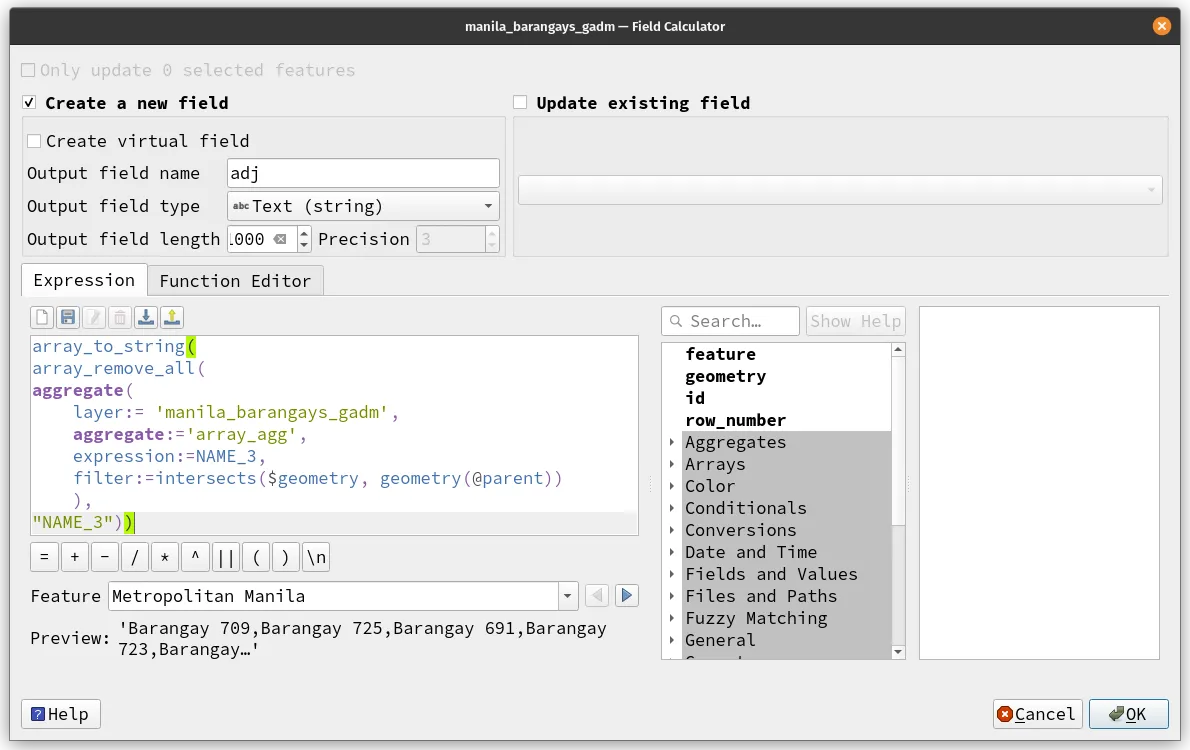Advance to the next feature with the right arrow
The width and height of the screenshot is (1190, 750).
point(627,595)
